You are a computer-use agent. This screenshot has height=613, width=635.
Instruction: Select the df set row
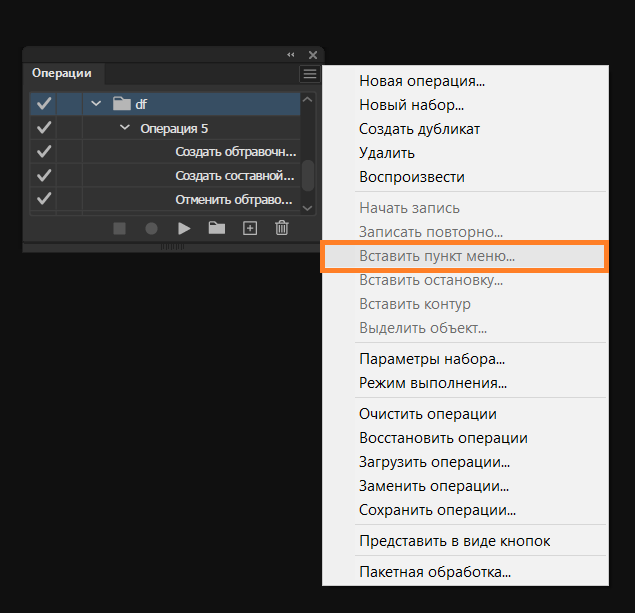[165, 104]
